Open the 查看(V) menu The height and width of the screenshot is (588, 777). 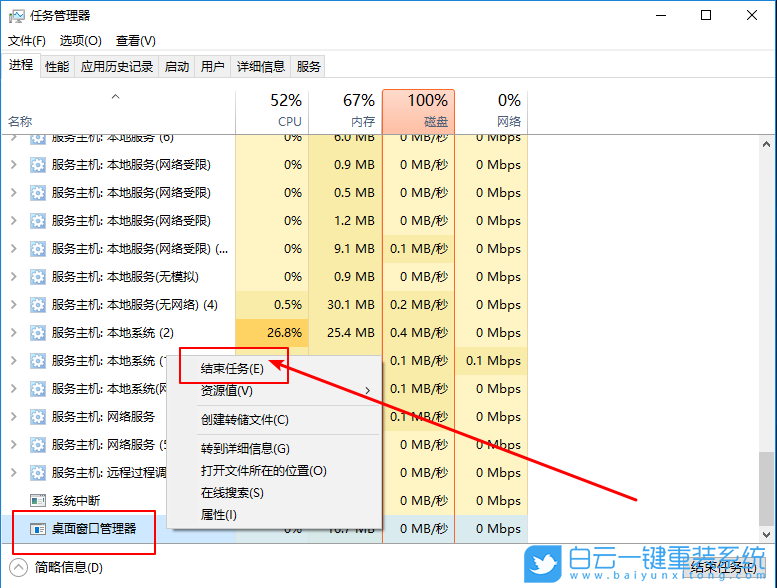click(135, 41)
